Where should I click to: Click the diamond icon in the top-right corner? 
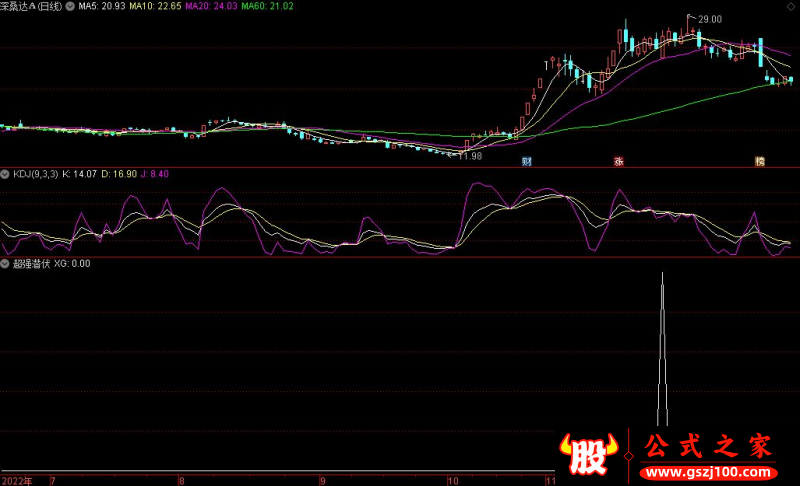pyautogui.click(x=791, y=6)
